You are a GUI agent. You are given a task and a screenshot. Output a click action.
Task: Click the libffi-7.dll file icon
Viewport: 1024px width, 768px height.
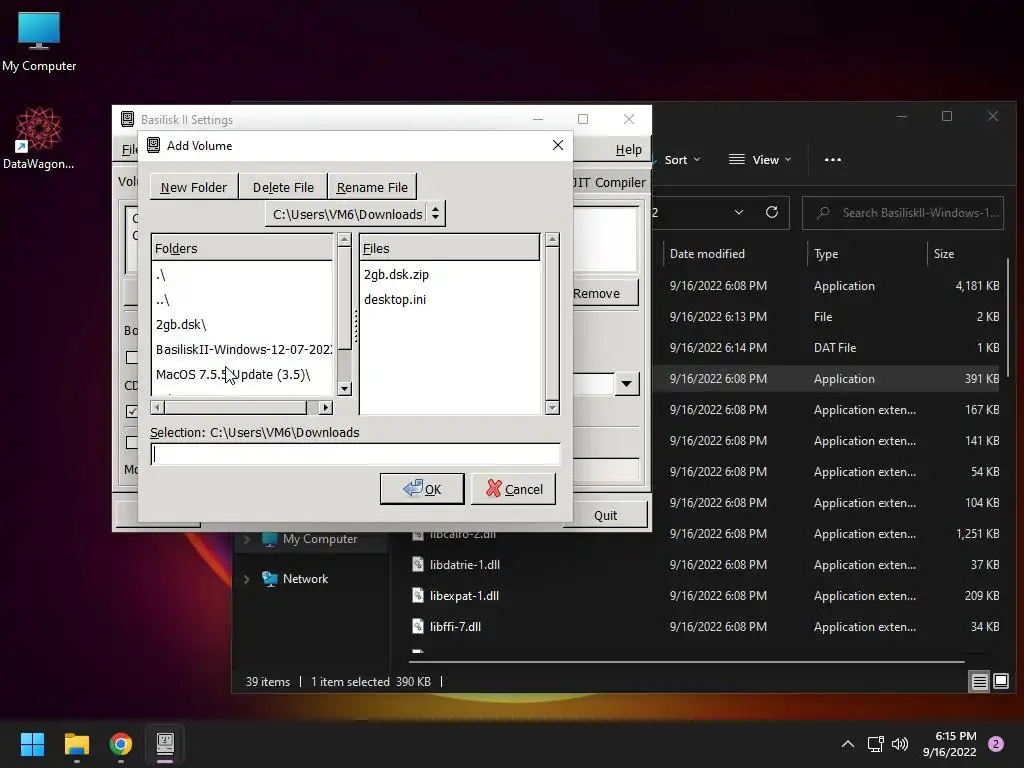click(x=418, y=626)
